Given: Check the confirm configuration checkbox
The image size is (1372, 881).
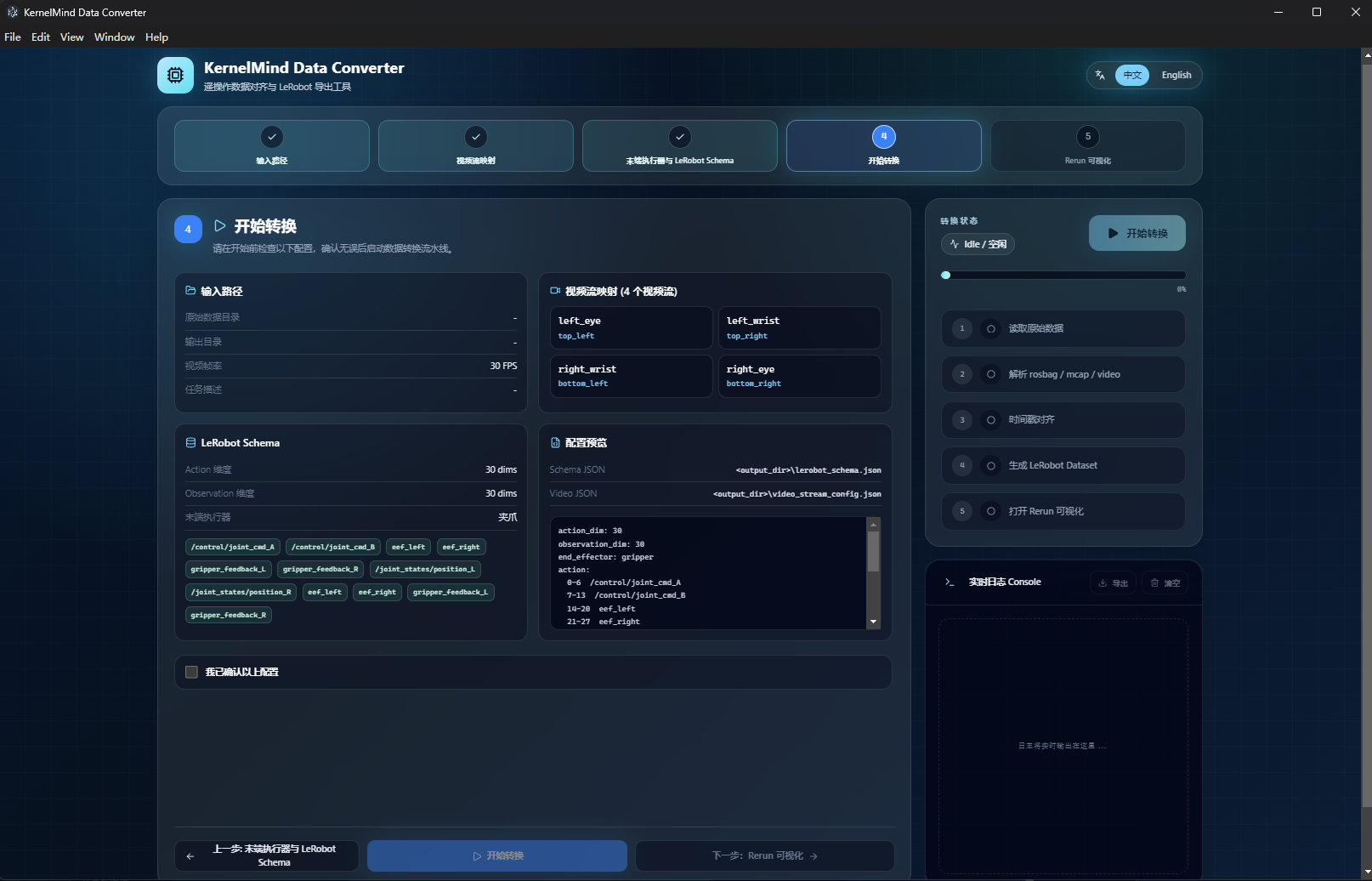Looking at the screenshot, I should click(x=191, y=672).
